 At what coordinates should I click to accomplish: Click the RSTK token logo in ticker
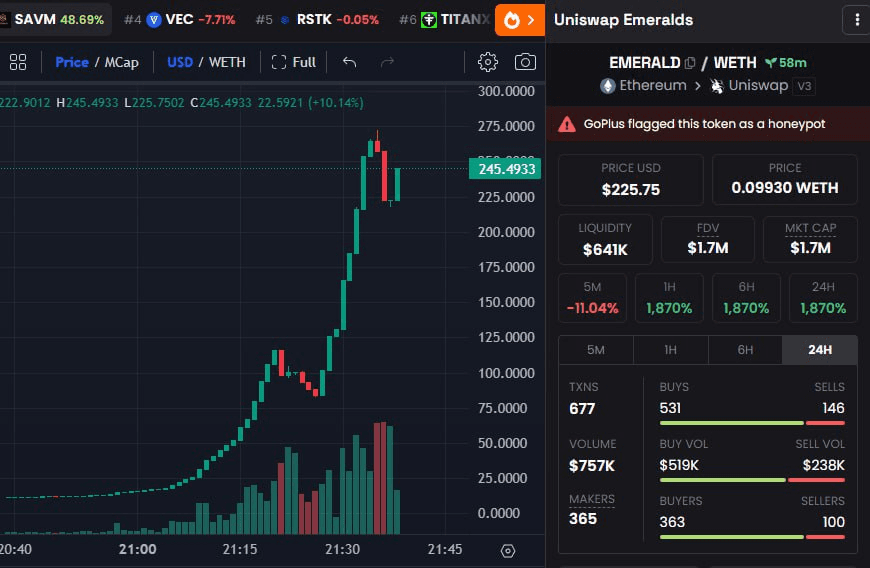click(x=285, y=21)
